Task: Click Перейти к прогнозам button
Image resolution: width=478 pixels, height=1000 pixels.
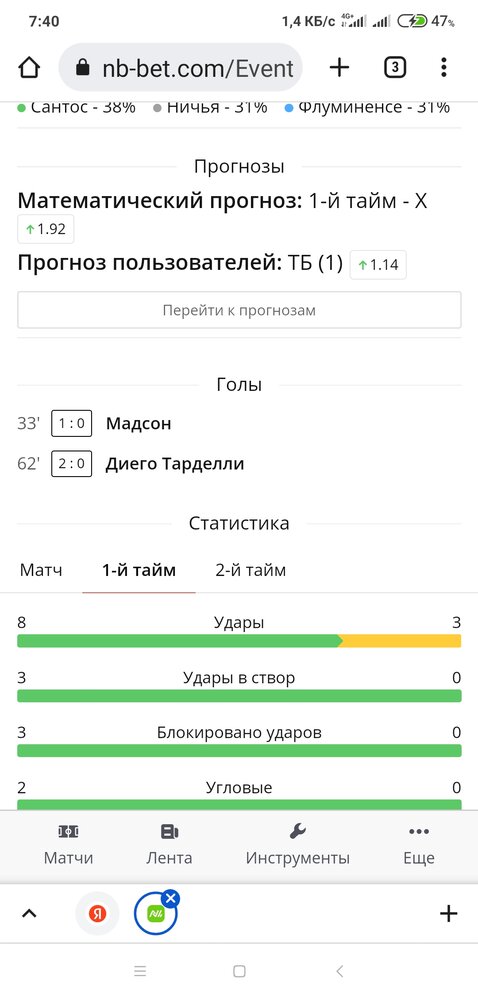Action: tap(239, 311)
